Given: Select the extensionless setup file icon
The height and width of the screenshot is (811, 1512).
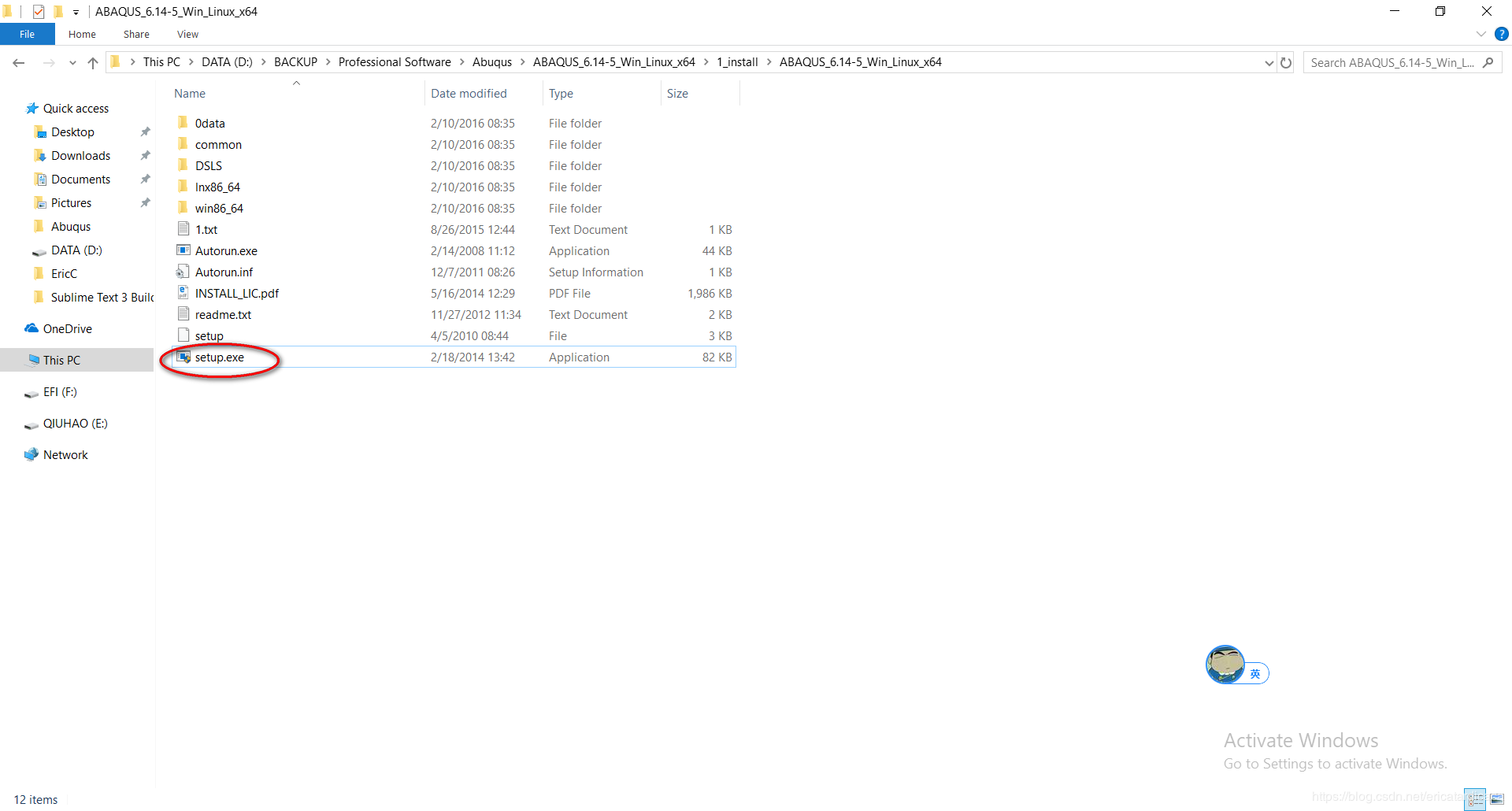Looking at the screenshot, I should click(183, 335).
